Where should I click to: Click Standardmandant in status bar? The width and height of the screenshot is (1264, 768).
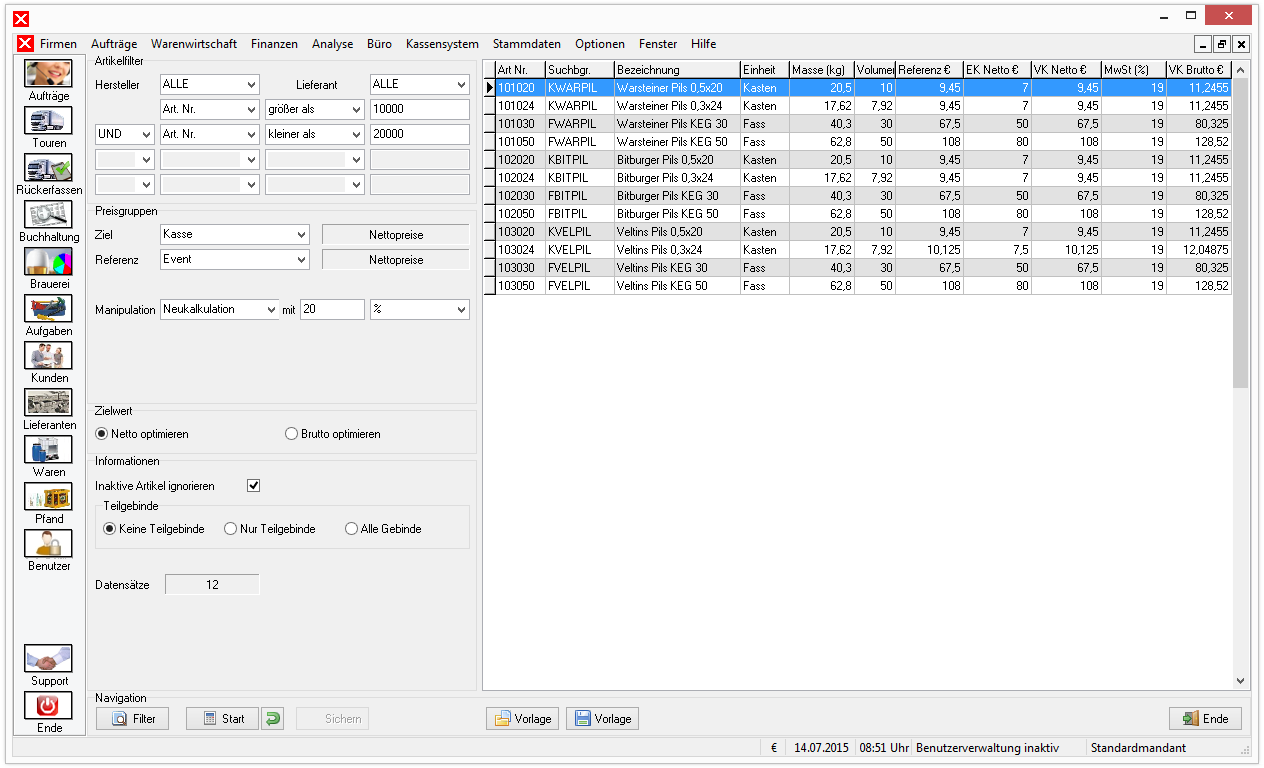tap(1138, 748)
